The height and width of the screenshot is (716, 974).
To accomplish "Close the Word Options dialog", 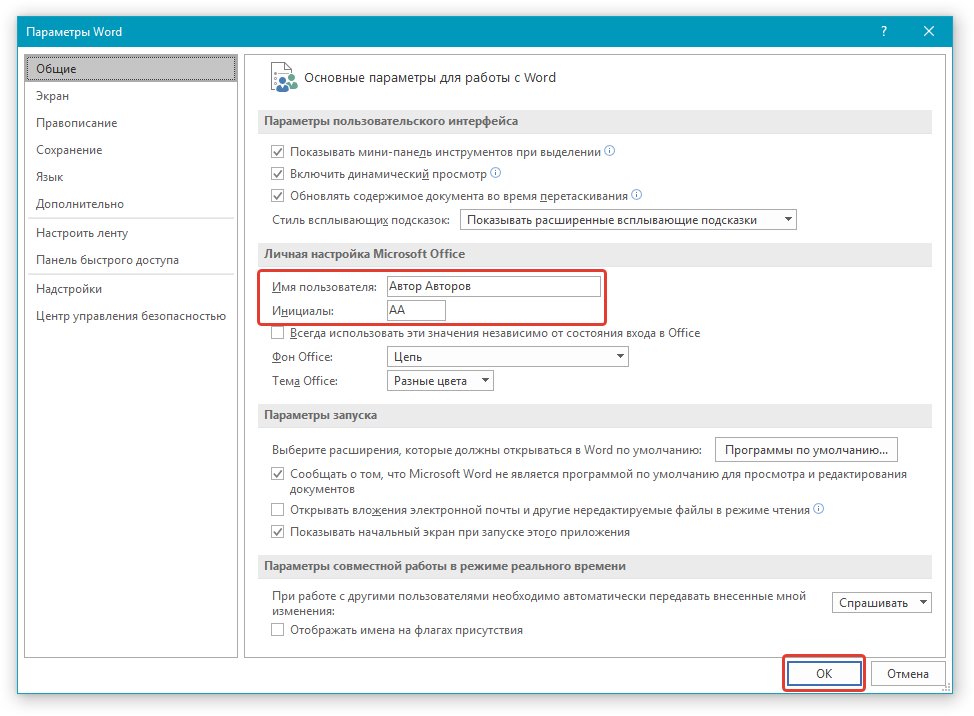I will [x=929, y=32].
